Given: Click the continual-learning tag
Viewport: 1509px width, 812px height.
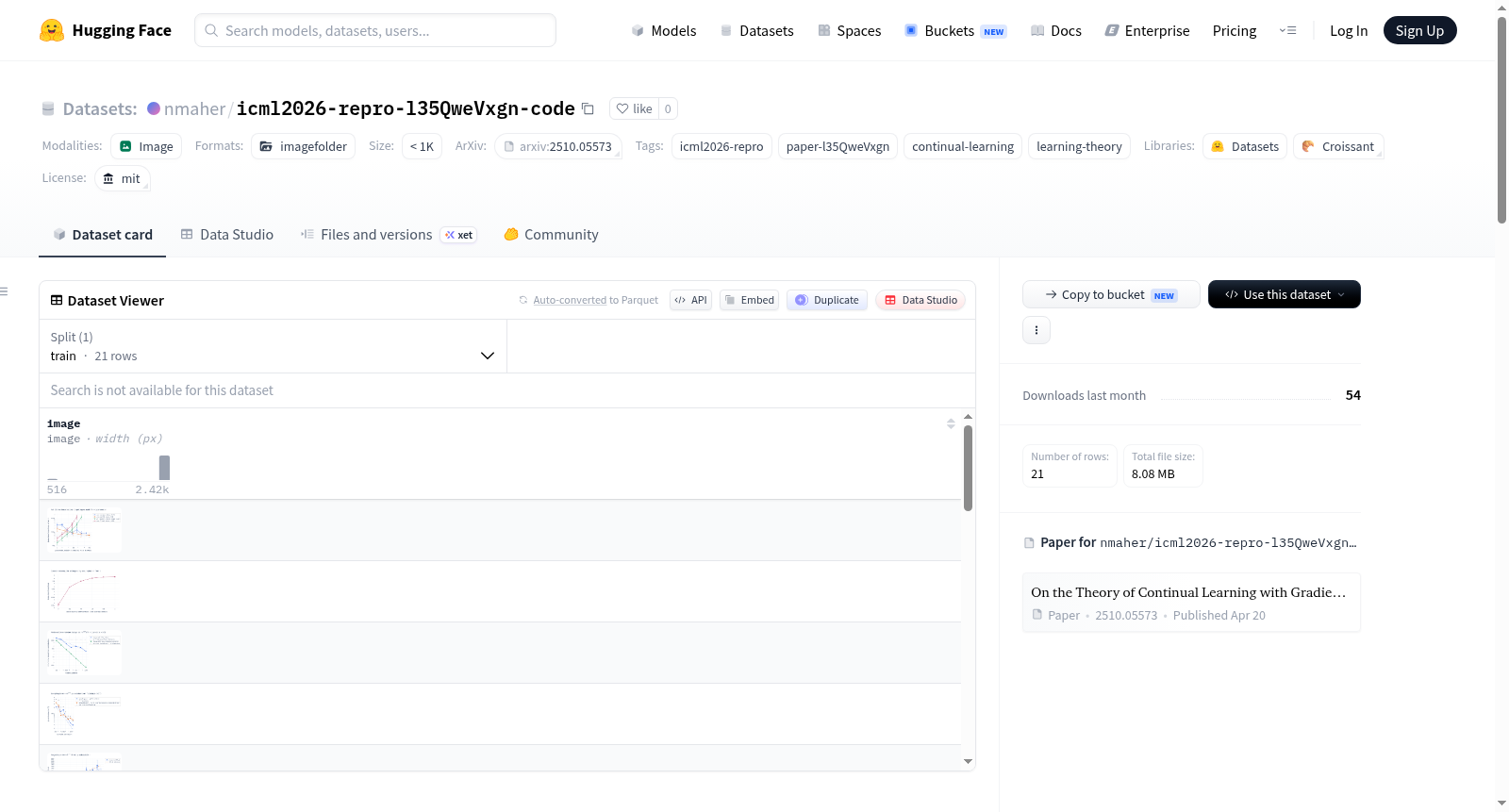Looking at the screenshot, I should pyautogui.click(x=963, y=146).
